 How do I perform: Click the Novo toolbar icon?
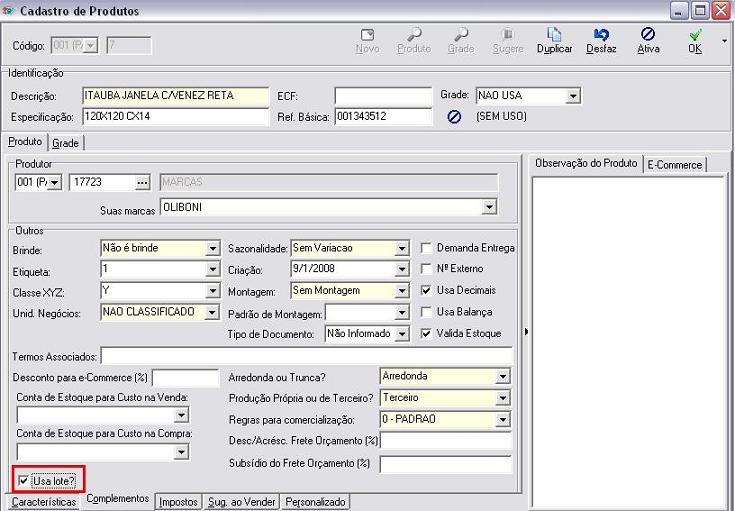coord(367,35)
